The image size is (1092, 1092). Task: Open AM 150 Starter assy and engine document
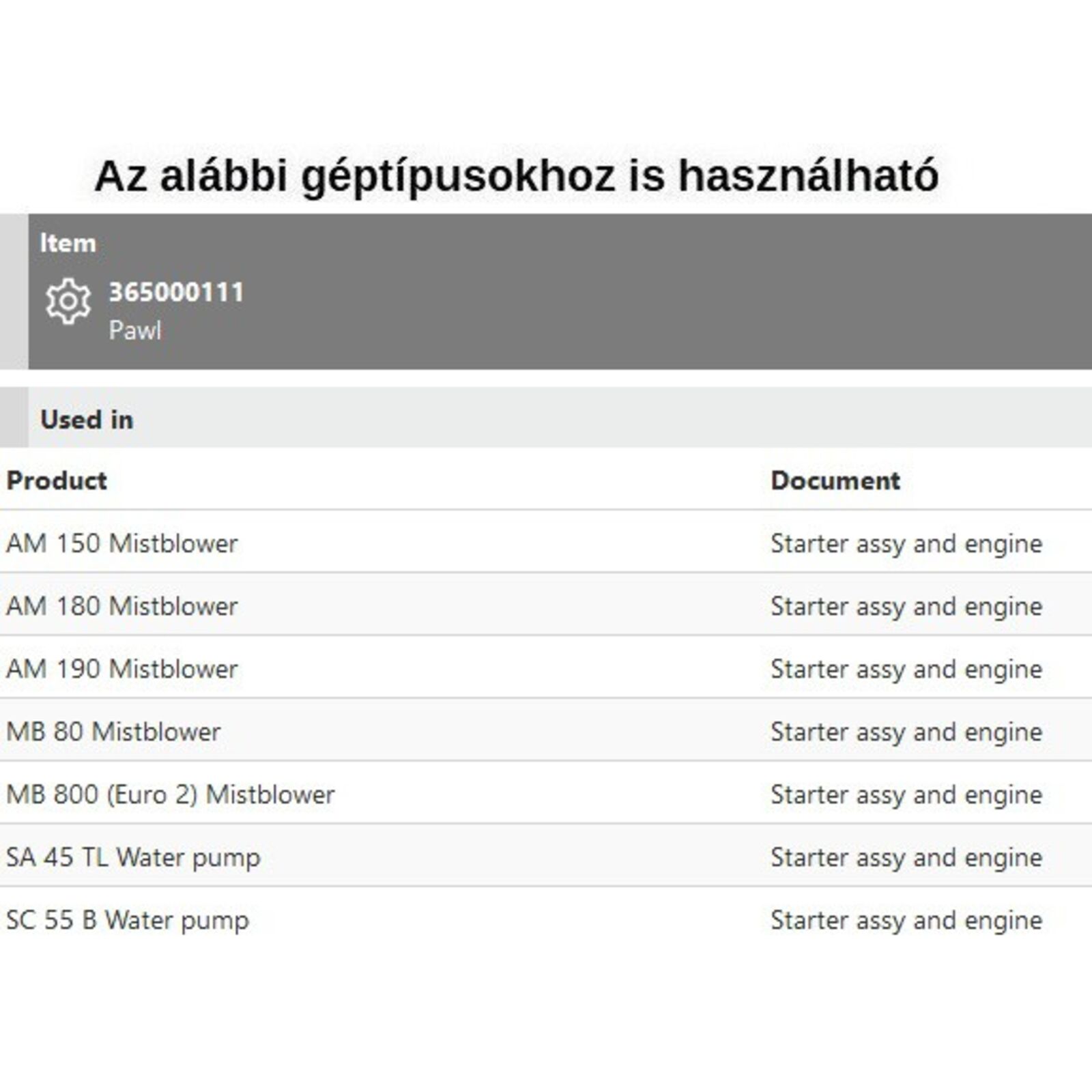click(x=906, y=543)
